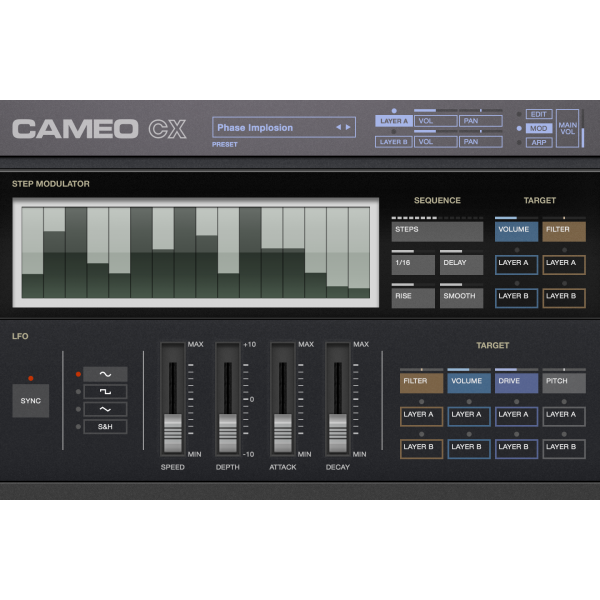The width and height of the screenshot is (600, 600).
Task: Go to next preset with right arrow
Action: click(x=348, y=127)
